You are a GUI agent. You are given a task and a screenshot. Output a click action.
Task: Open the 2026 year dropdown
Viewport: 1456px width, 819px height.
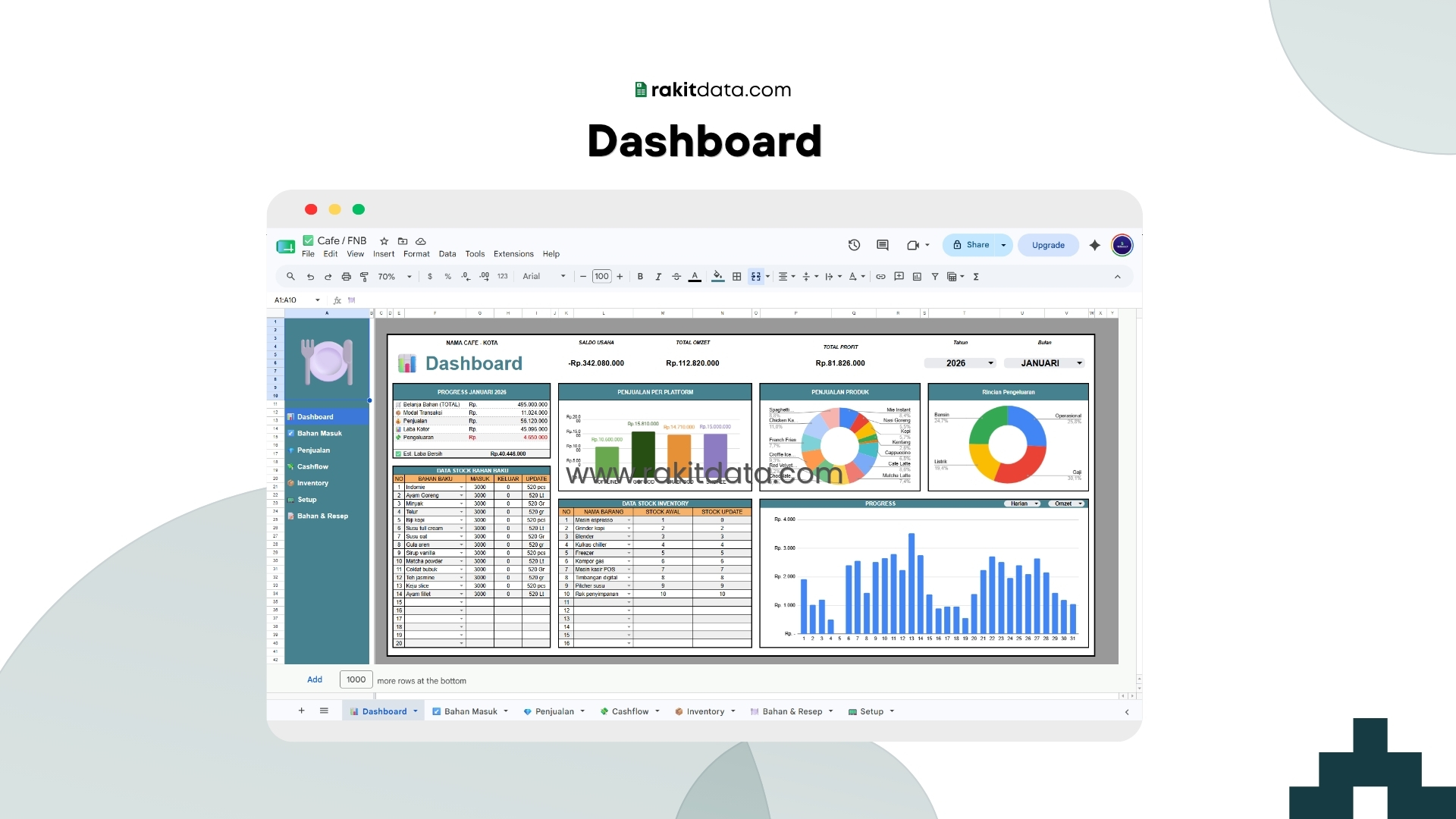click(959, 363)
